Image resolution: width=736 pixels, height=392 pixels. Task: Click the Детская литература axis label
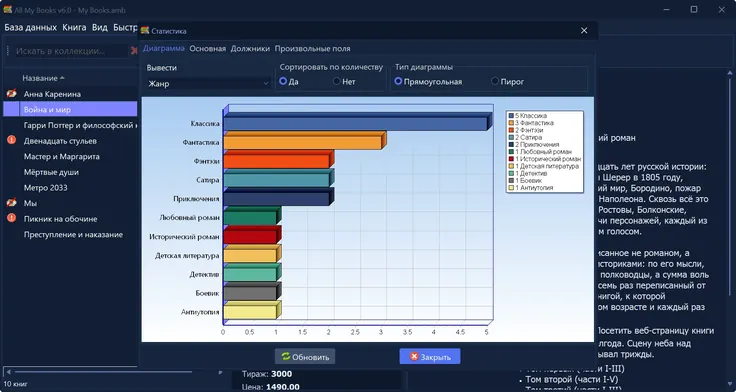click(187, 255)
